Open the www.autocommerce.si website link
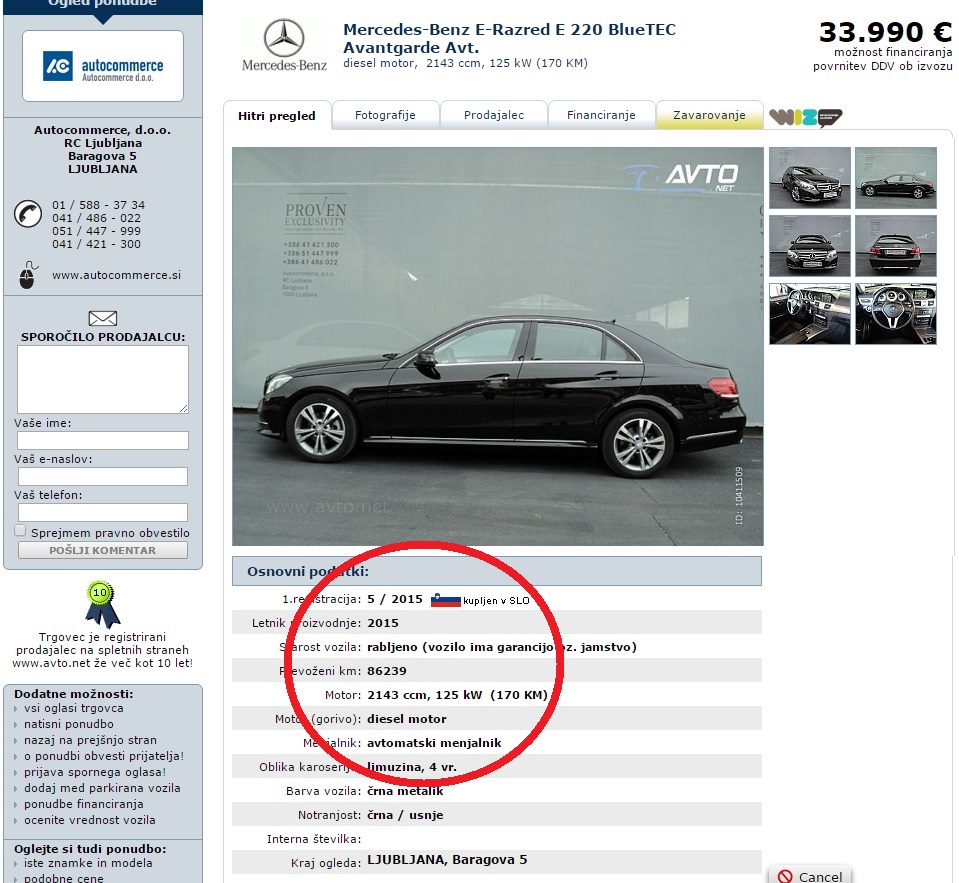Viewport: 959px width, 883px height. 116,275
